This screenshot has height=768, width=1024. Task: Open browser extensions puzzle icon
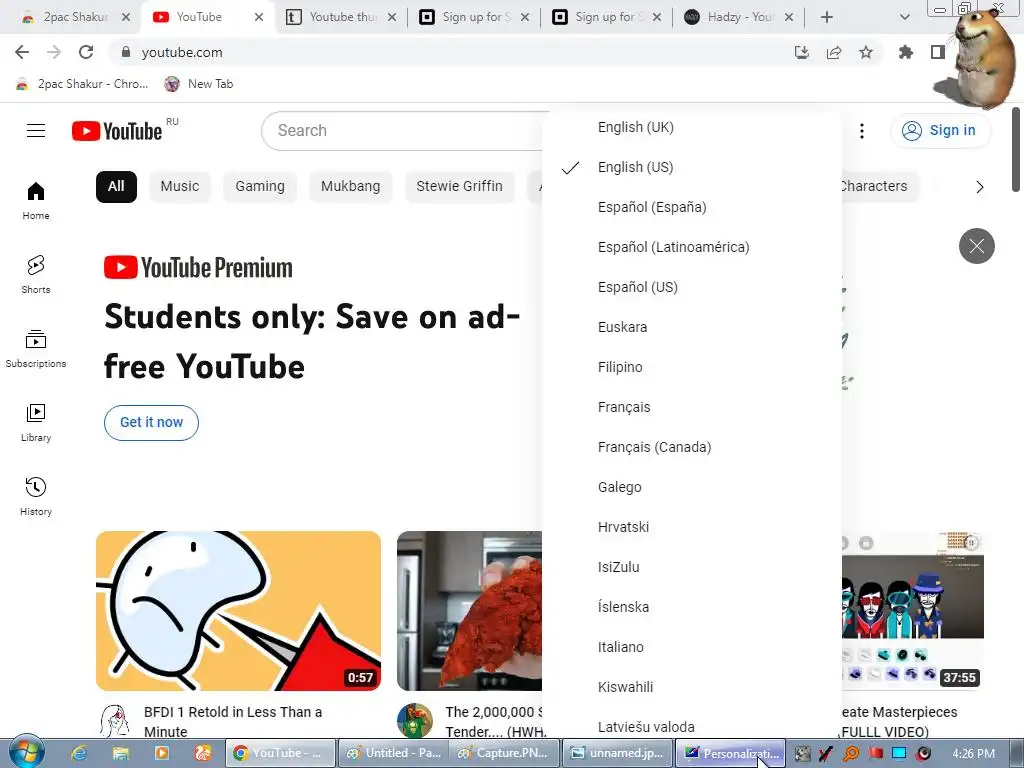[x=906, y=52]
